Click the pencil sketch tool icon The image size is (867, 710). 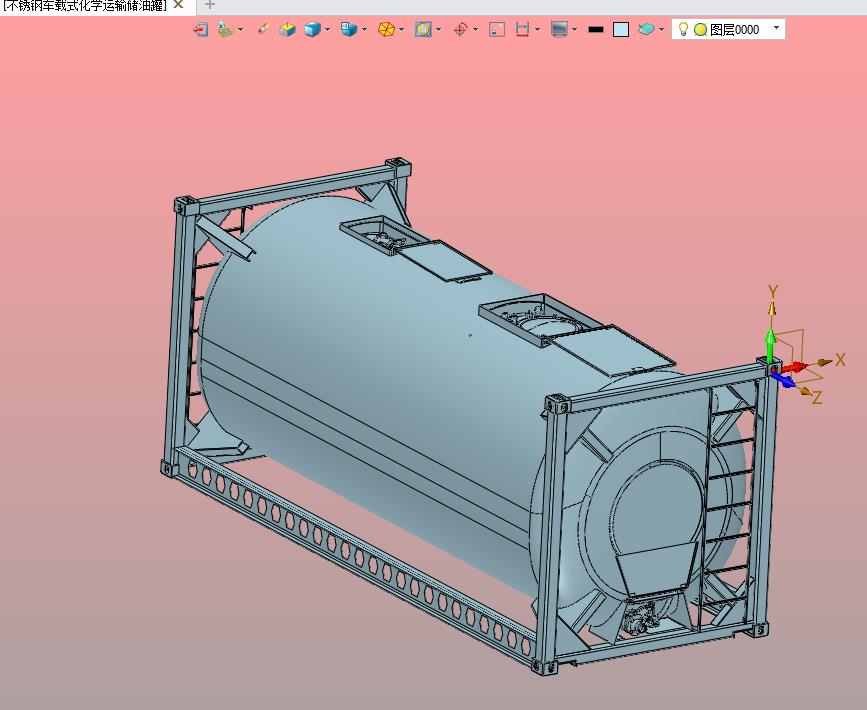pyautogui.click(x=263, y=30)
